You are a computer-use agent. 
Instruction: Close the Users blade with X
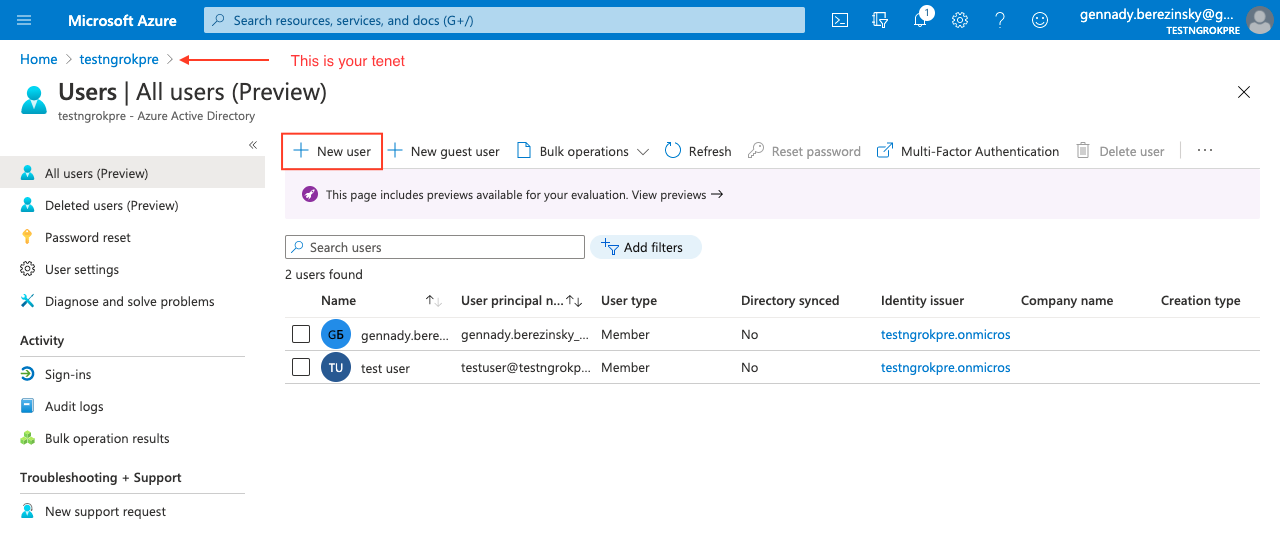click(x=1244, y=92)
